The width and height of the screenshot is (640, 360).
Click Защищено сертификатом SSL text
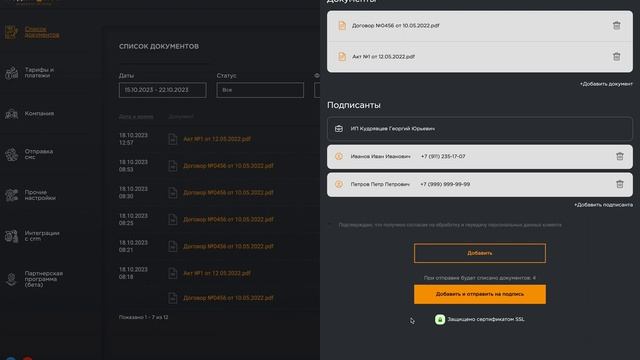click(486, 319)
